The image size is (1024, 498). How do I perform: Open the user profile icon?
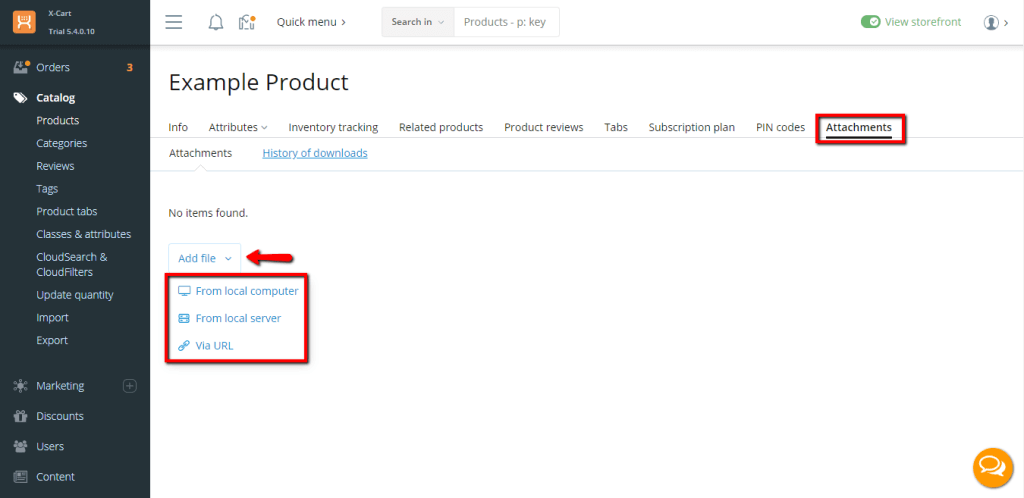991,22
